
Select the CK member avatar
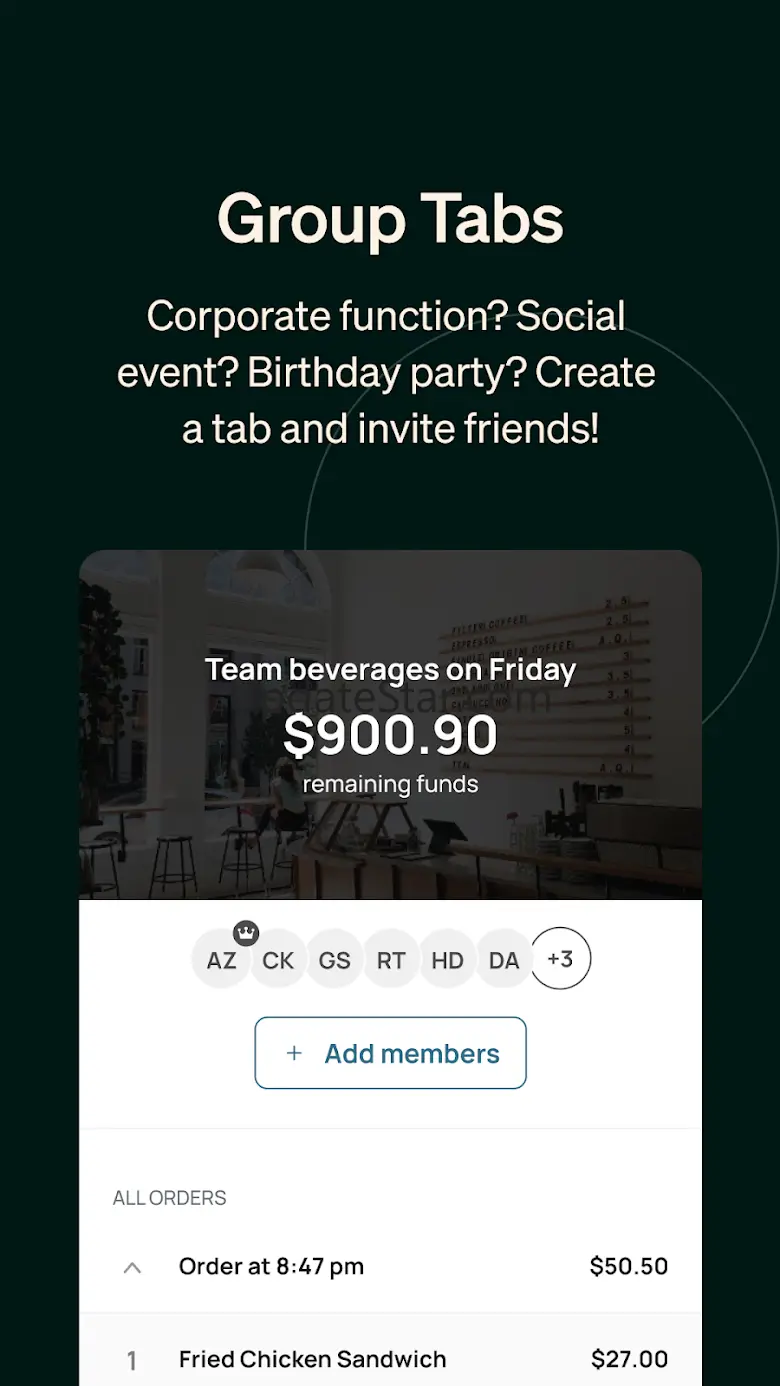click(278, 961)
